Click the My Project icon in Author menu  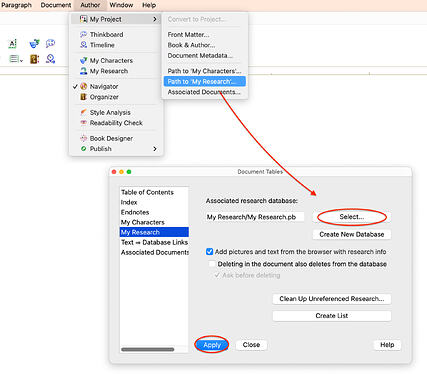[83, 19]
